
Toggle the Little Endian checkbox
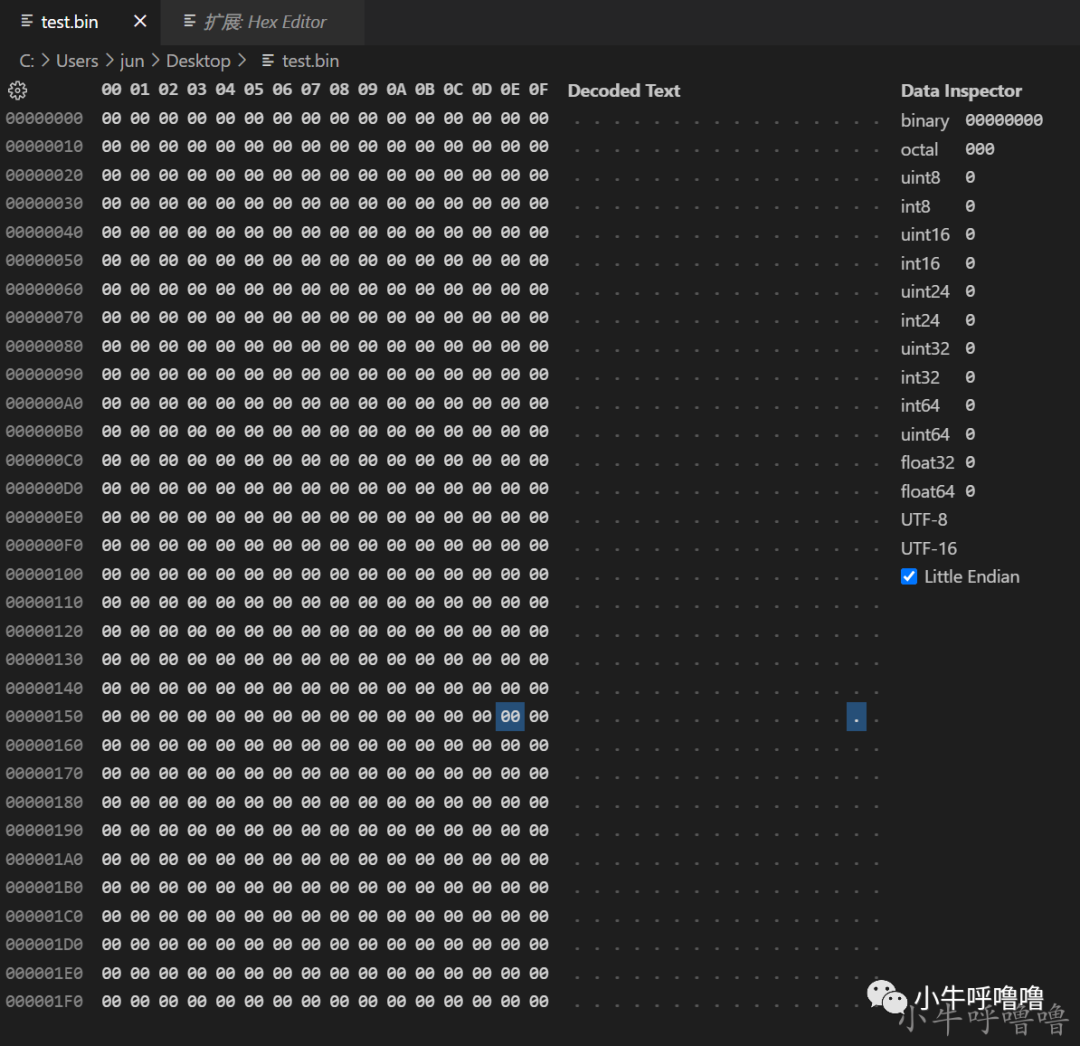(x=909, y=576)
